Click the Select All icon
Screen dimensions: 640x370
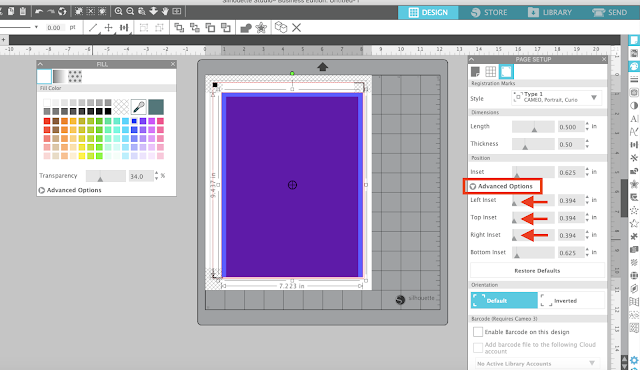pos(79,11)
